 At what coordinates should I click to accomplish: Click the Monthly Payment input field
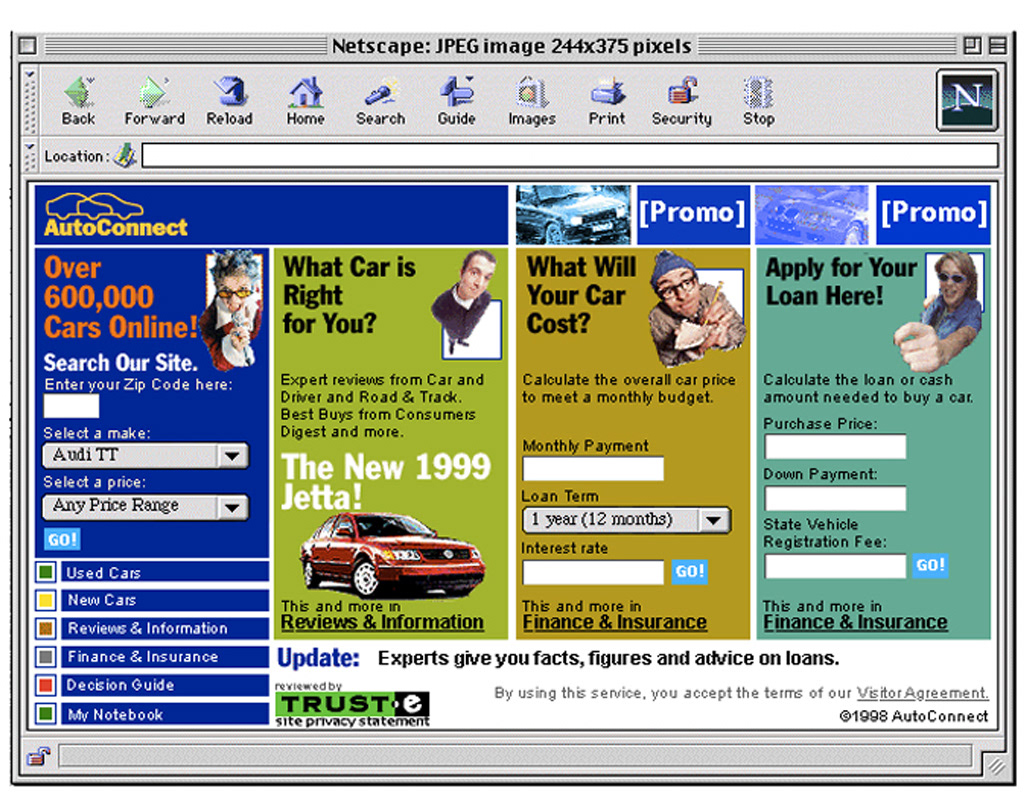pyautogui.click(x=593, y=469)
